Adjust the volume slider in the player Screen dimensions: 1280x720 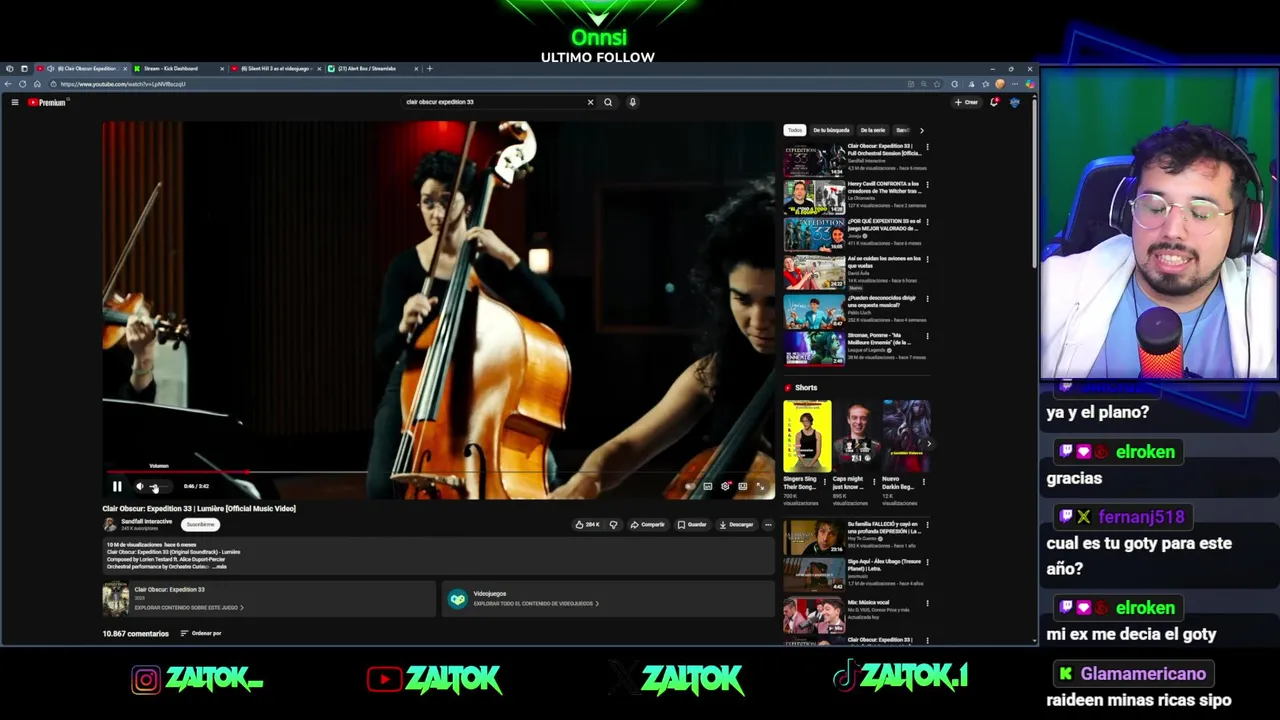(160, 487)
